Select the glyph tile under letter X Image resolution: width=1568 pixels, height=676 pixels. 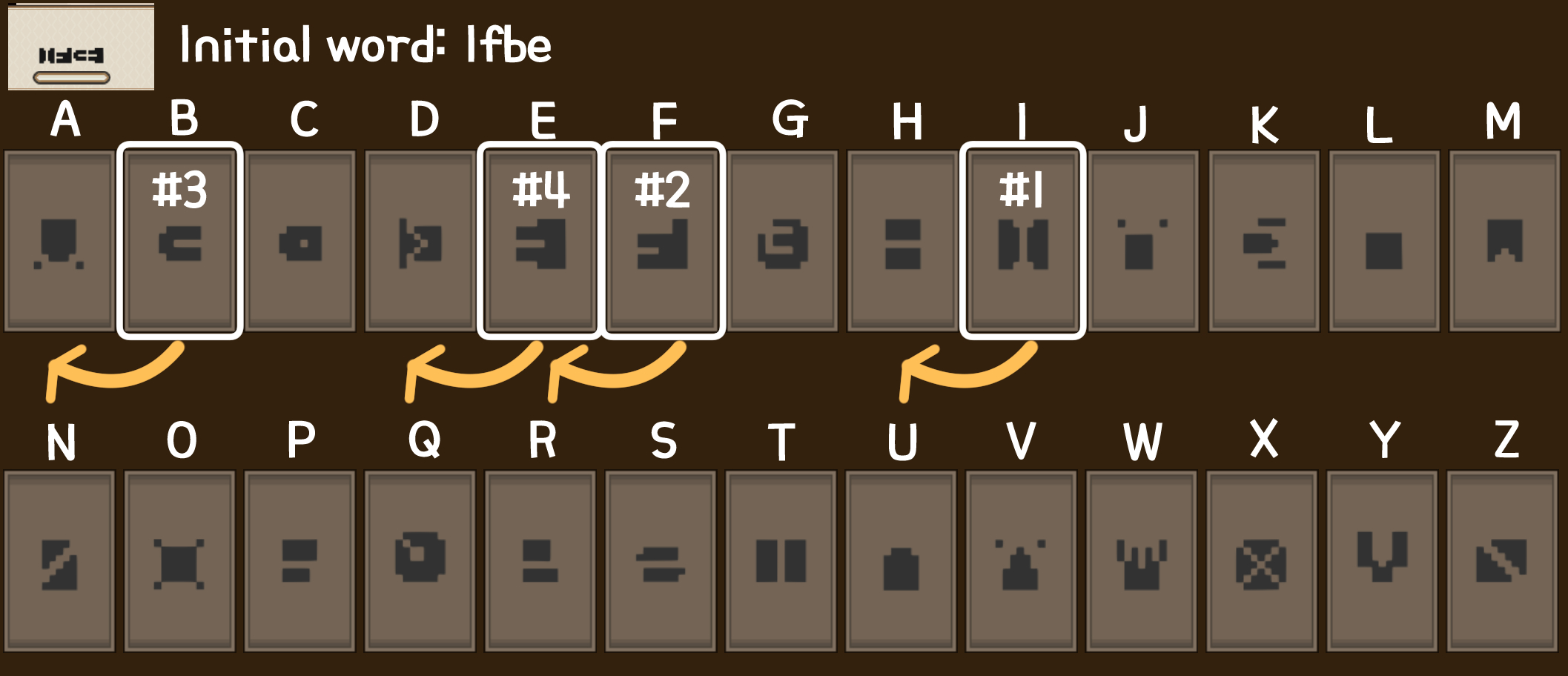(1262, 561)
